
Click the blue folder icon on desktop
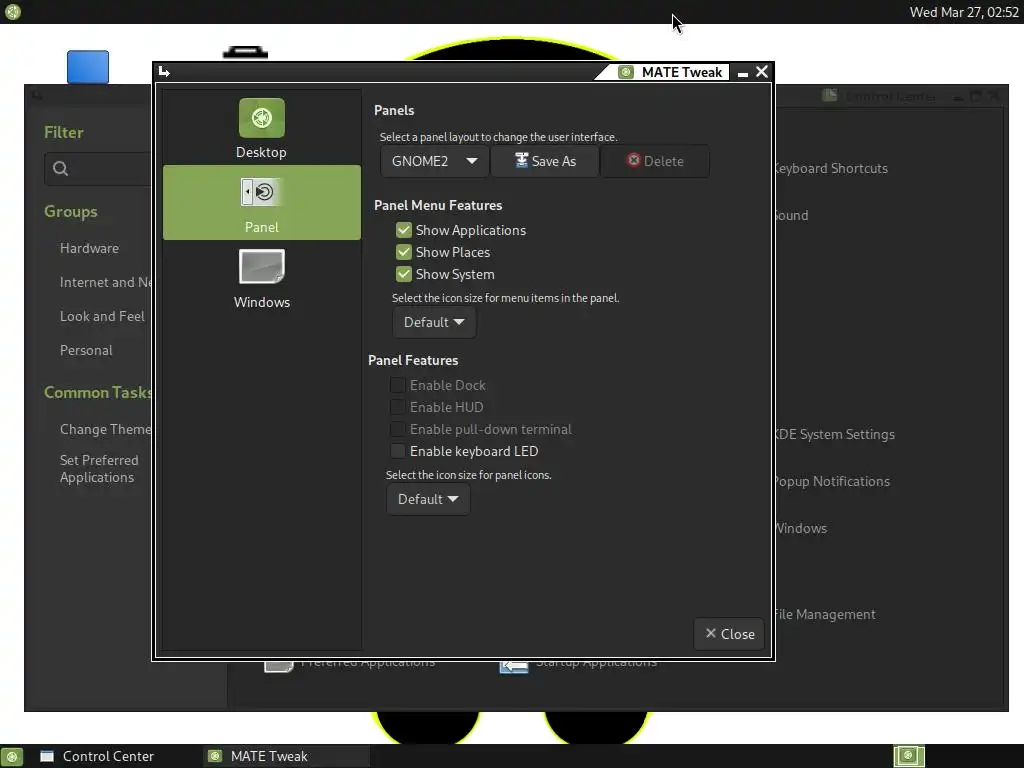click(x=88, y=67)
